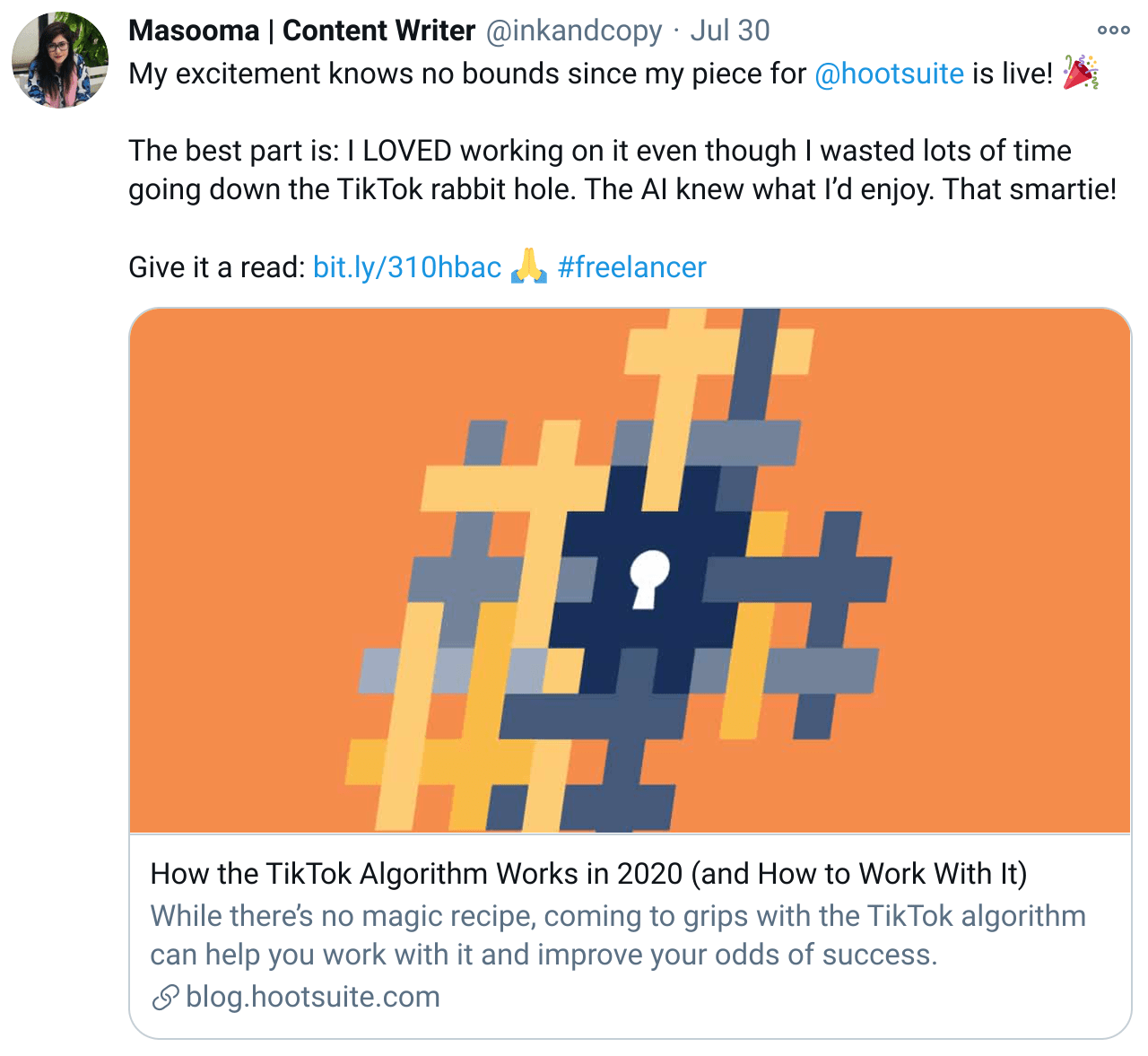Open the @inkandcopy handle

point(573,31)
